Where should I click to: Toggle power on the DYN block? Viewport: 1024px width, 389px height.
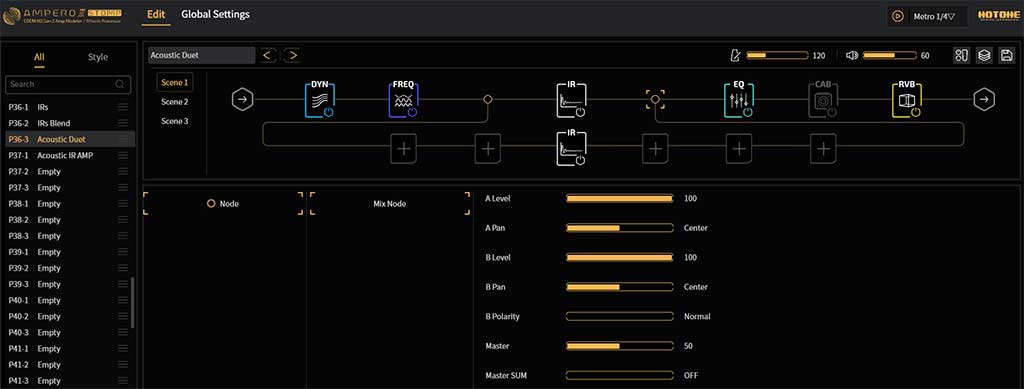click(328, 112)
